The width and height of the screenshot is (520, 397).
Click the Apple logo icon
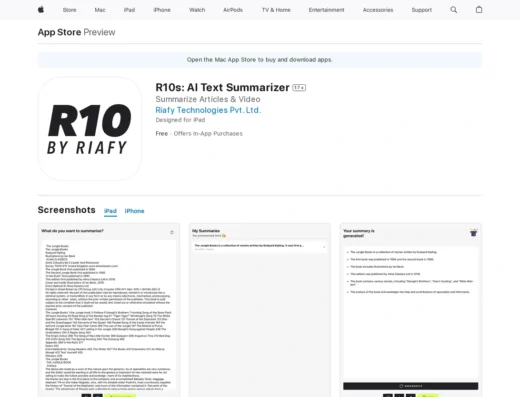[41, 10]
